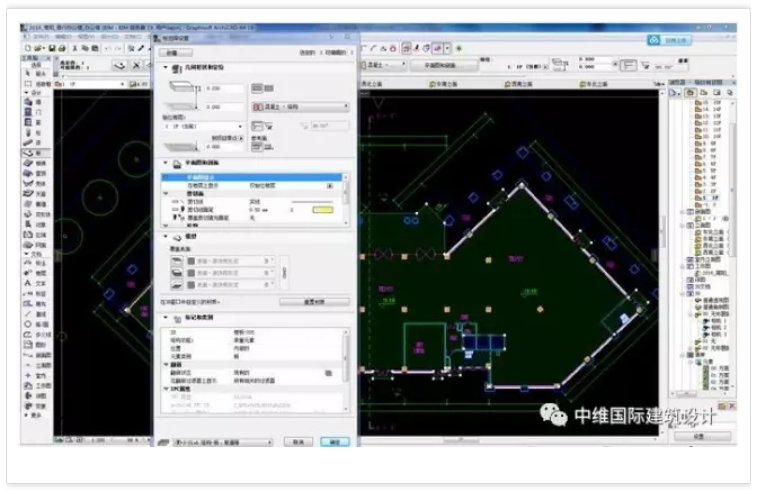Screen dimensions: 757x490
Task: Open the Edit menu
Action: pos(63,37)
